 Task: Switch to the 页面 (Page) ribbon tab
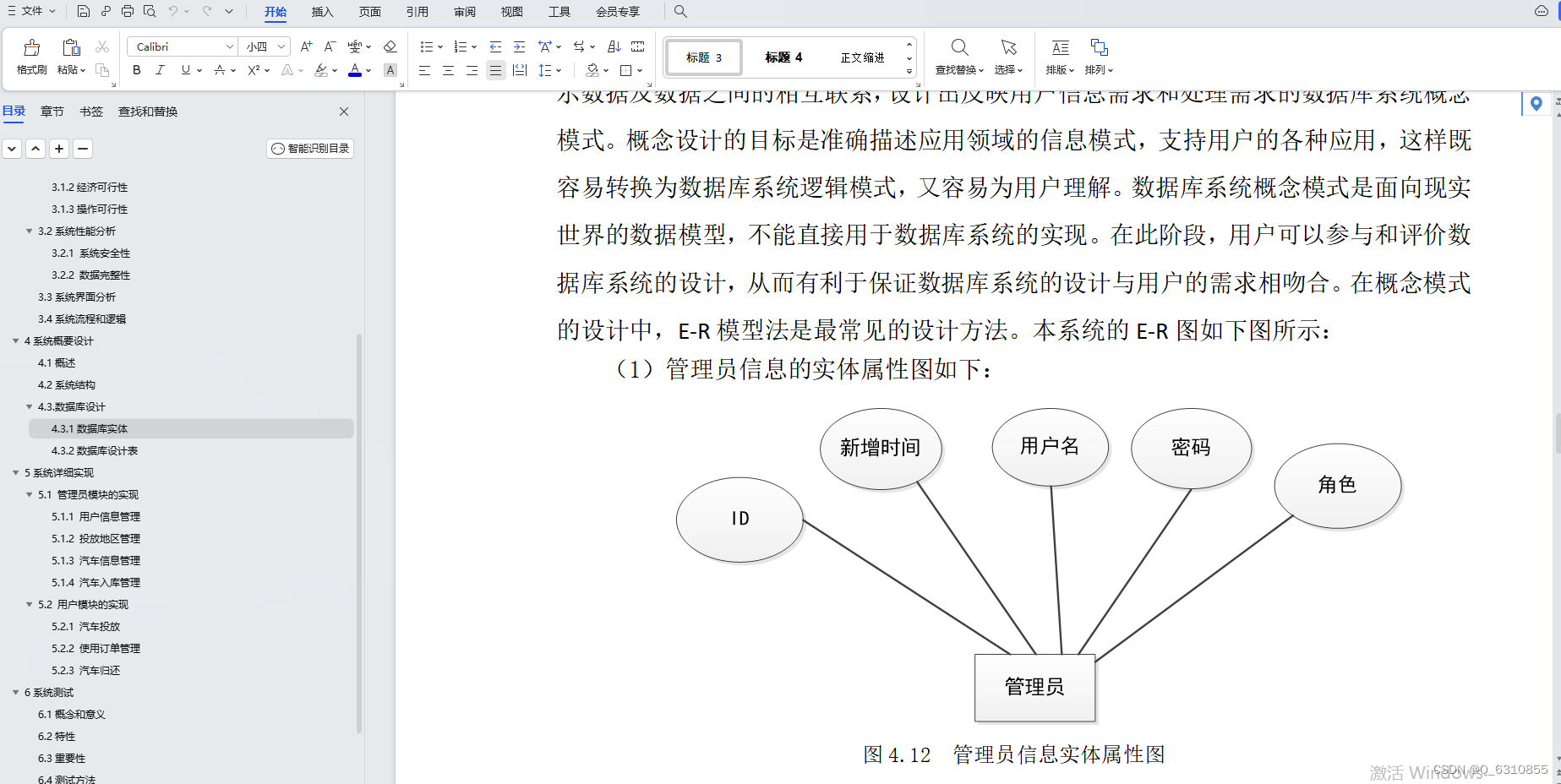pos(369,12)
